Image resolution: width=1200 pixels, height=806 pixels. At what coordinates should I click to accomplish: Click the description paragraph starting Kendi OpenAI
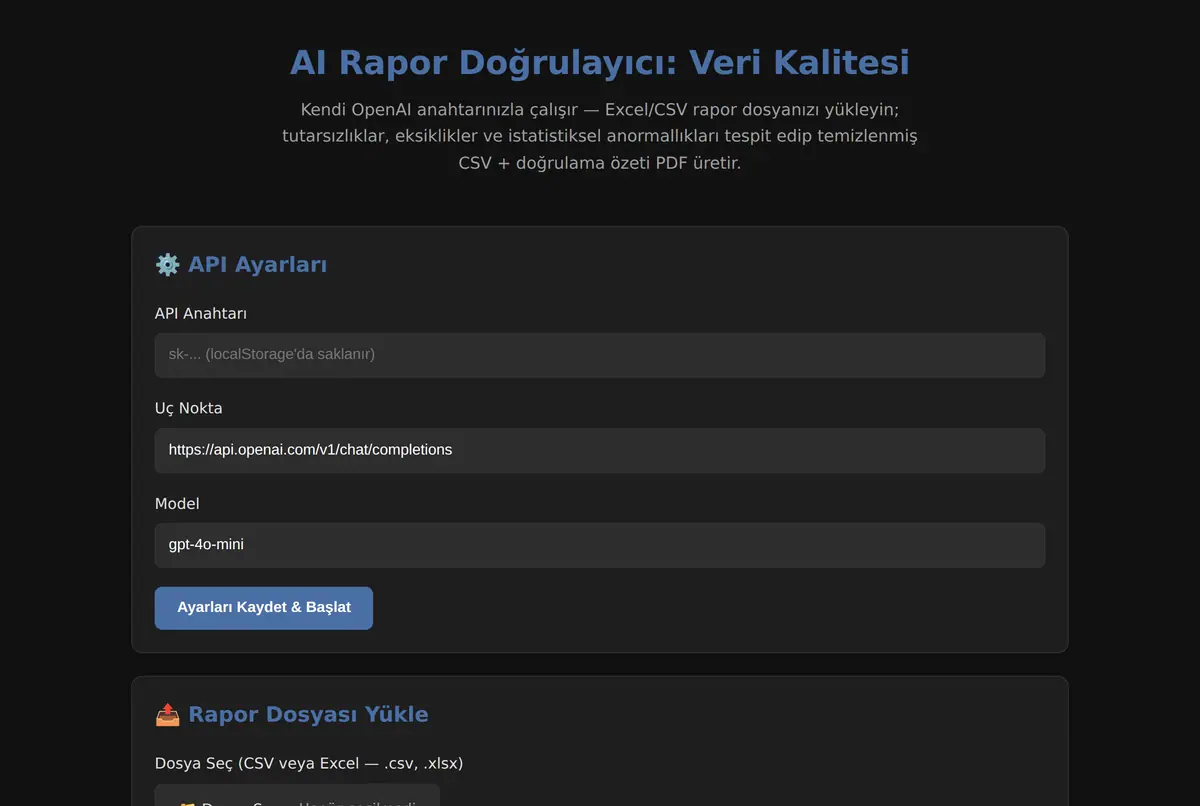click(600, 136)
